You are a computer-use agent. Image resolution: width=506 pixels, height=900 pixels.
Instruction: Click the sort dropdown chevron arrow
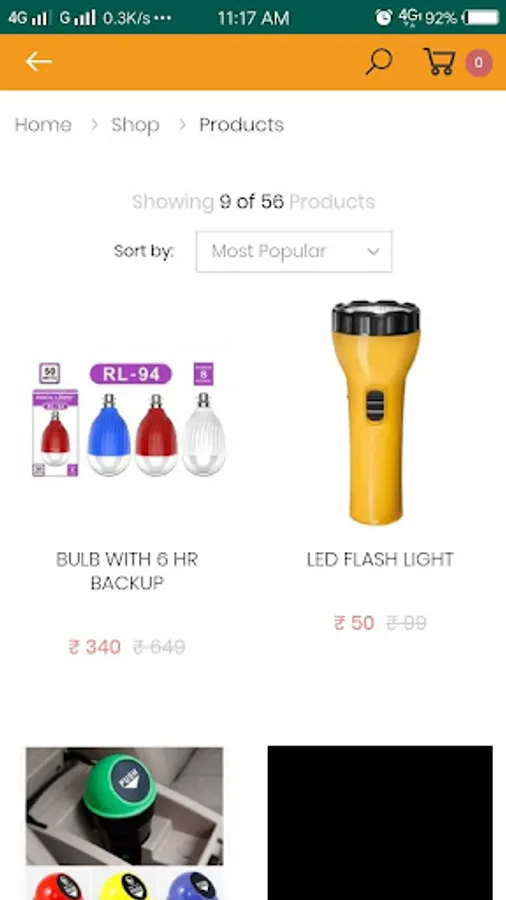[x=373, y=252]
